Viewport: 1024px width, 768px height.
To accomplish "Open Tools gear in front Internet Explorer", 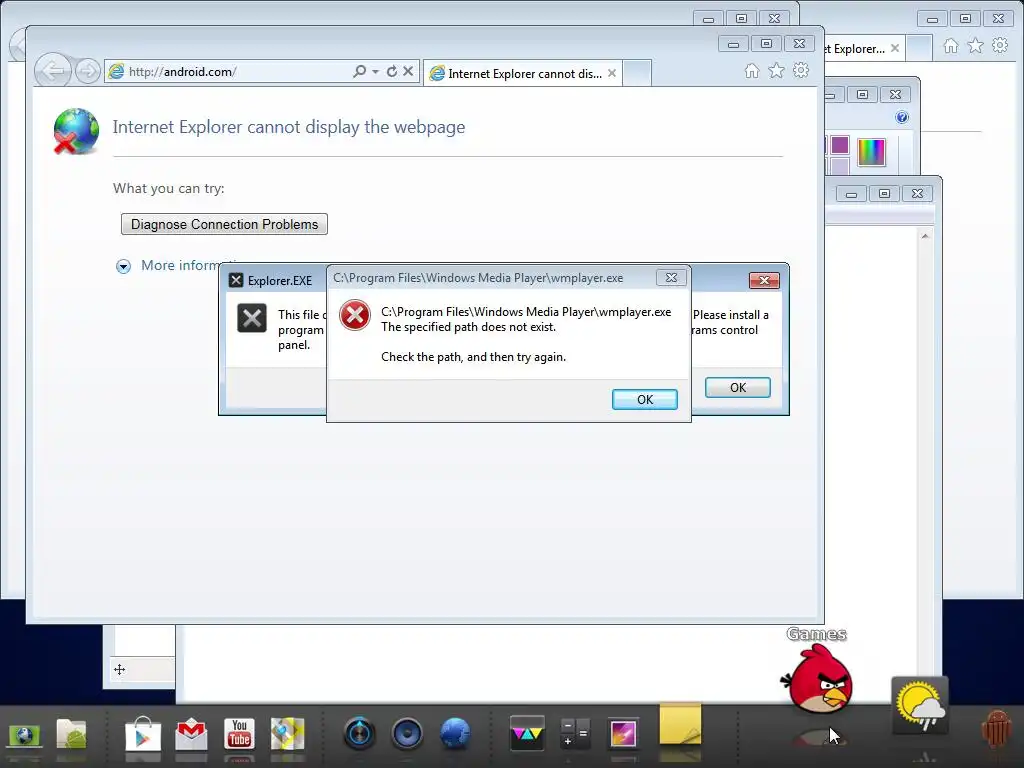I will point(801,71).
